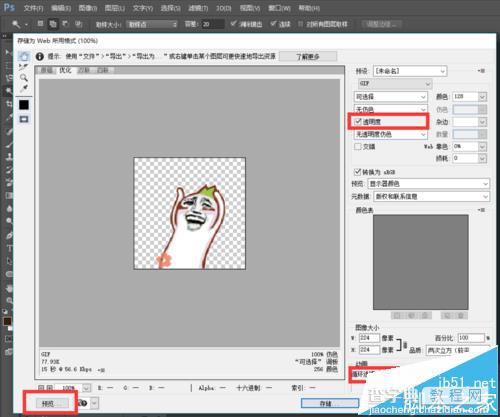
Task: Expand the 预设 preset dropdown
Action: point(410,71)
